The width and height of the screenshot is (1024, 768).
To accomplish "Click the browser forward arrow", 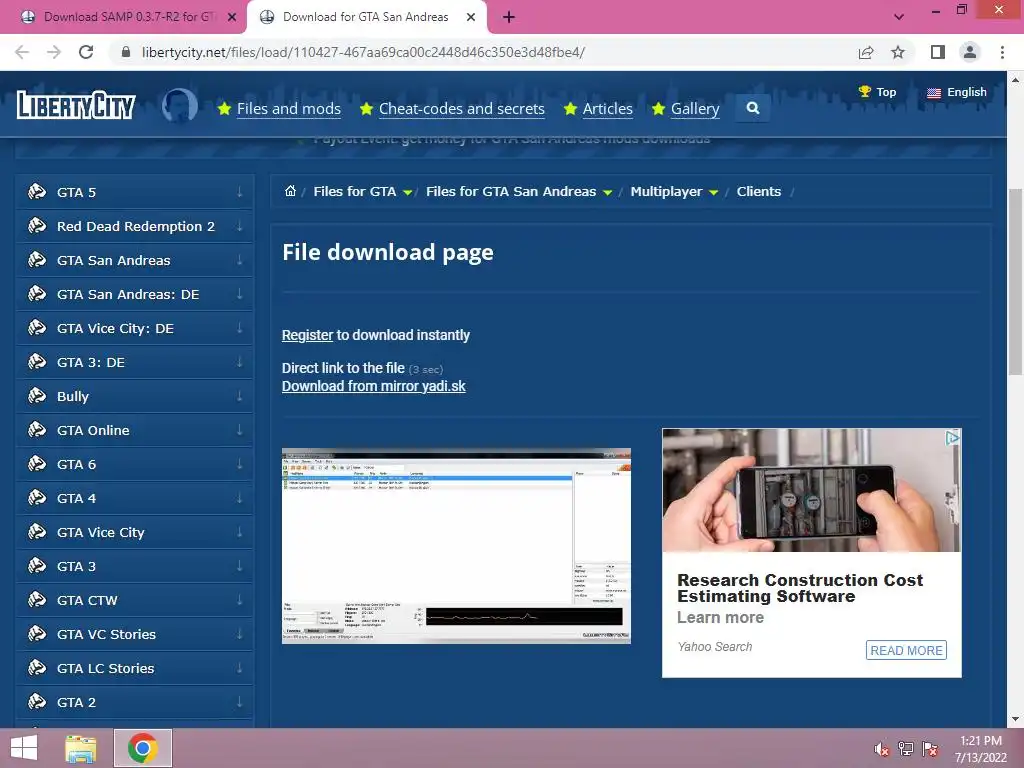I will [54, 52].
